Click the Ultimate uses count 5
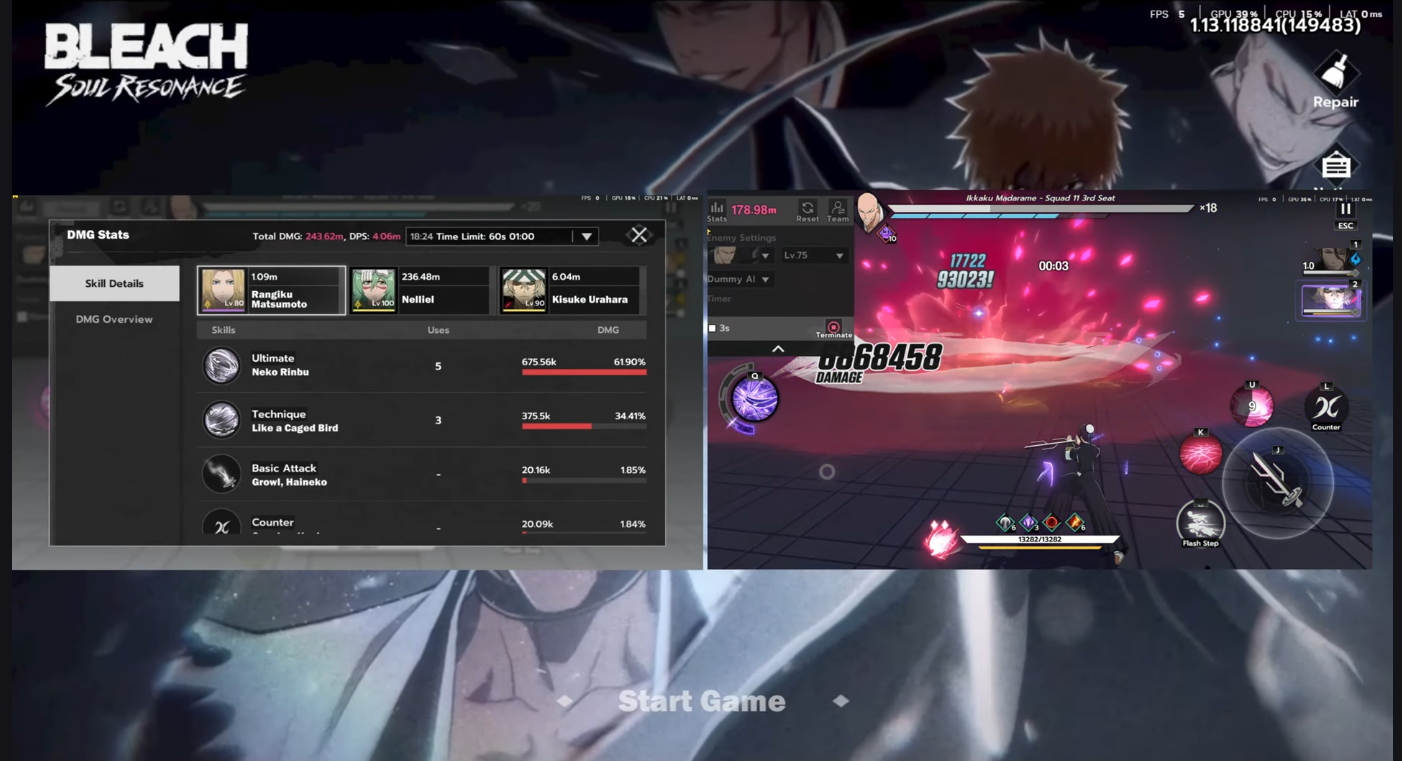Viewport: 1402px width, 761px height. tap(438, 366)
